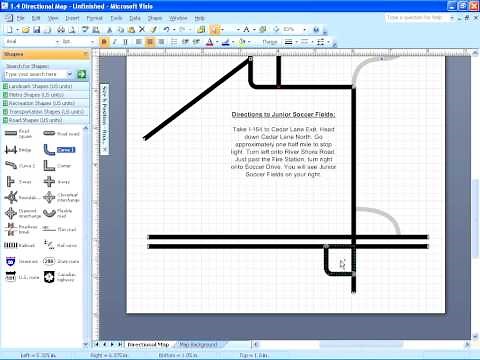Switch to the Map Background page tab
480x360 pixels.
199,344
